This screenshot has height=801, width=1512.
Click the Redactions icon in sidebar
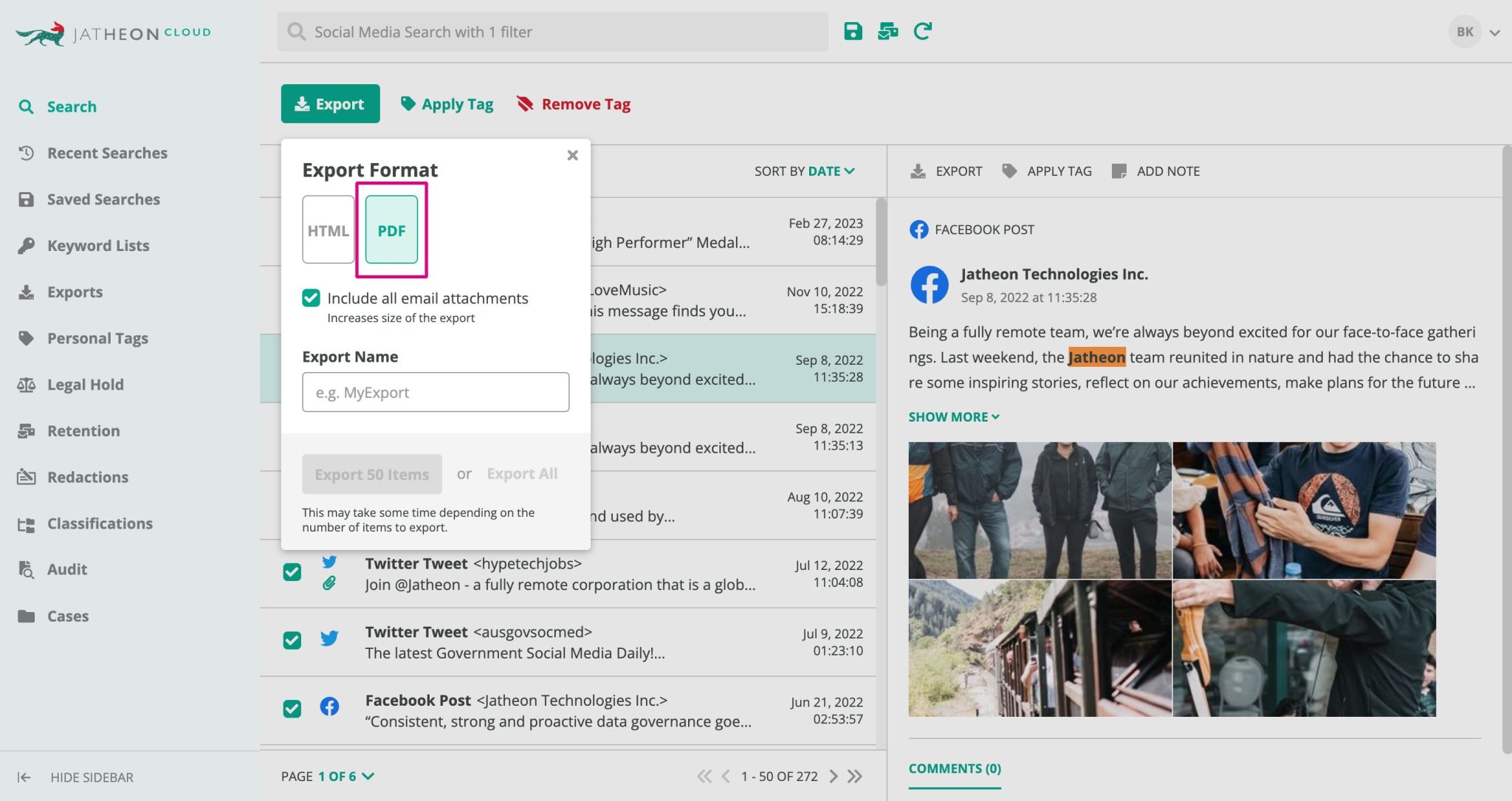point(26,477)
